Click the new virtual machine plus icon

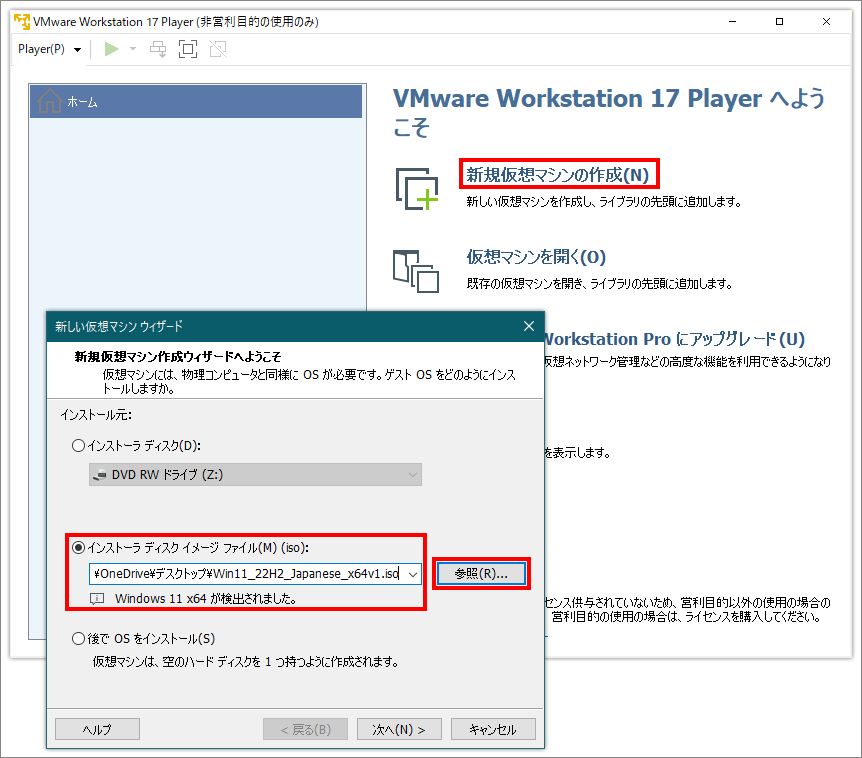[417, 189]
